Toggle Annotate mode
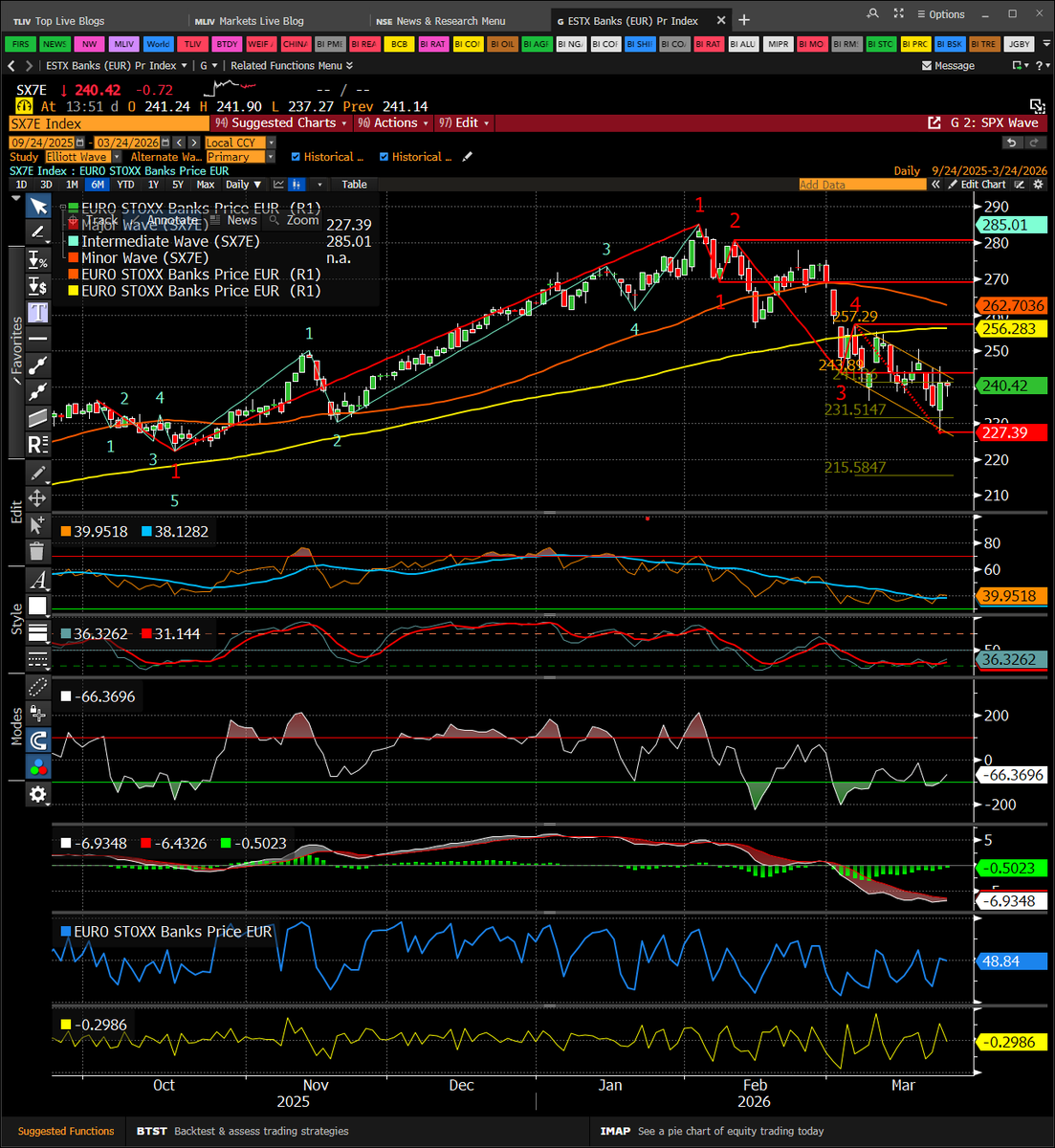1055x1148 pixels. 165,221
